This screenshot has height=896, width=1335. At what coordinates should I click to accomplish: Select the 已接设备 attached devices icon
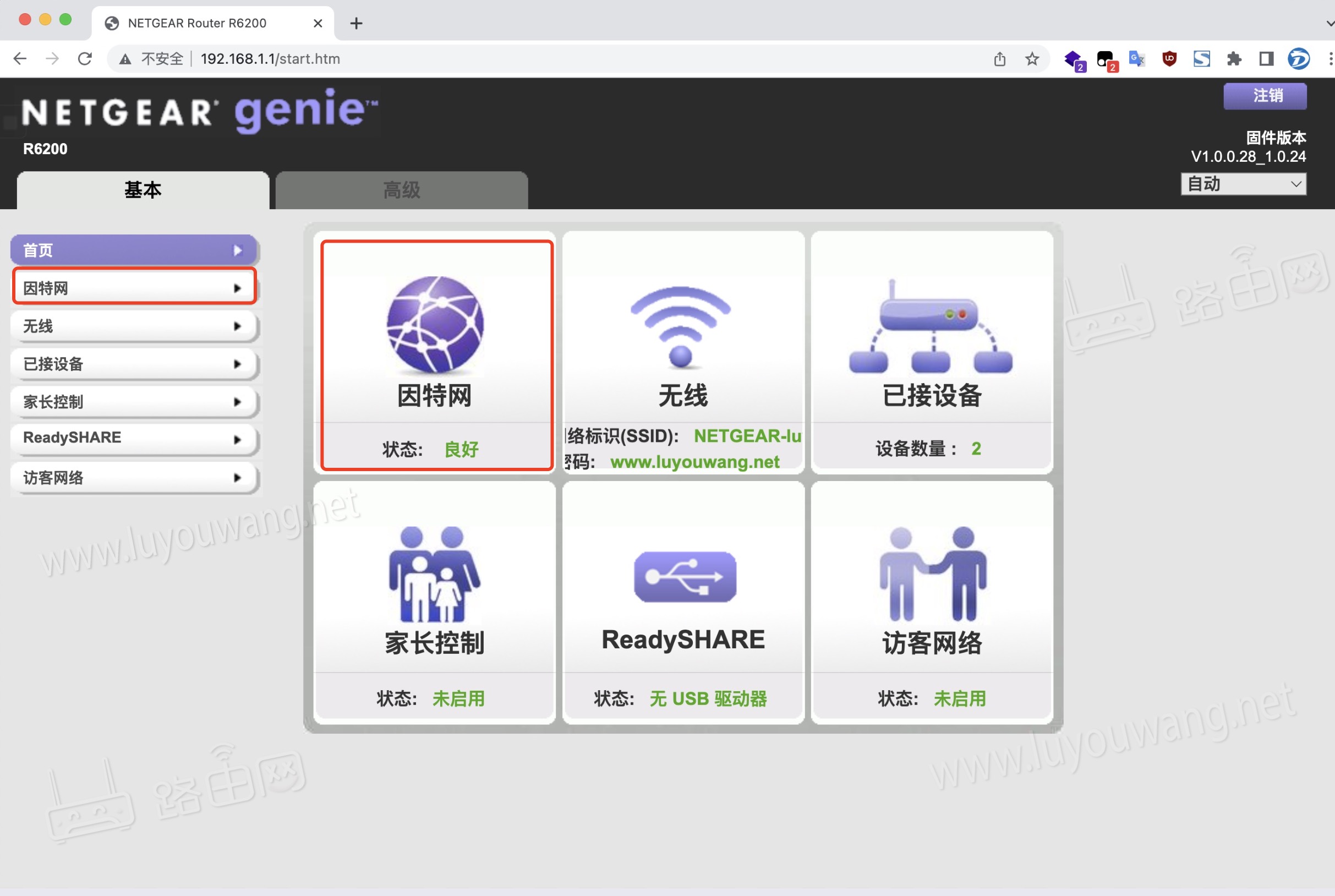click(x=930, y=326)
